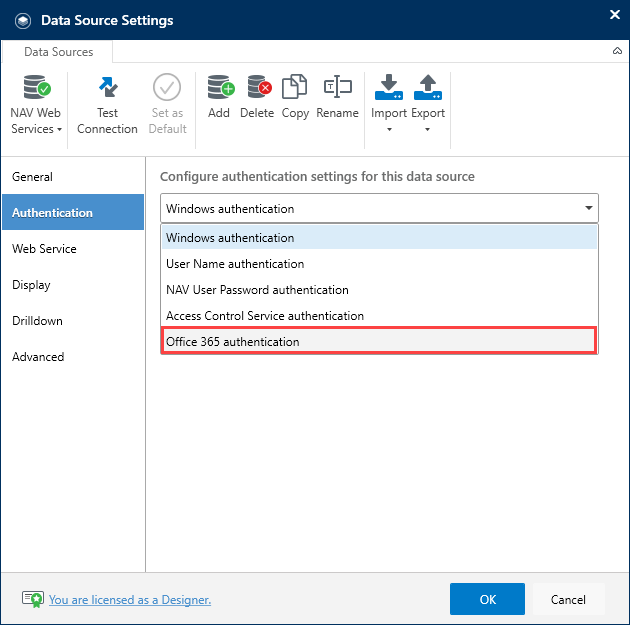The height and width of the screenshot is (625, 630).
Task: Open the NAV Web Services data source menu
Action: click(x=36, y=104)
